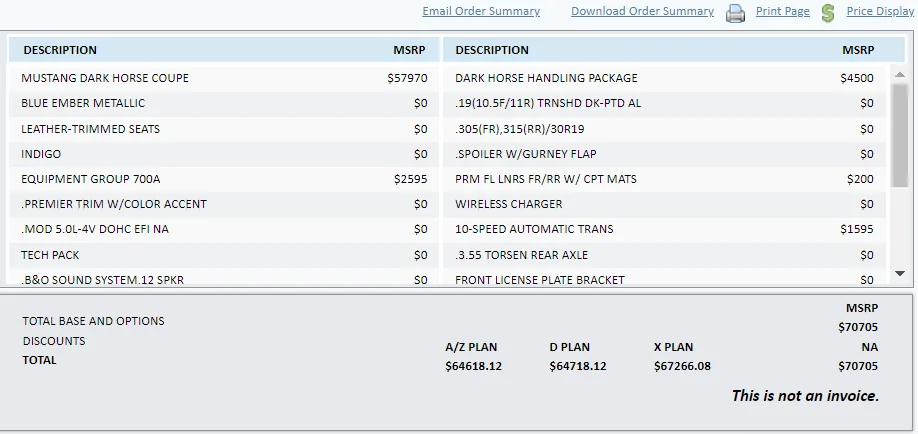This screenshot has height=434, width=918.
Task: Click the Print Page link
Action: pos(783,11)
